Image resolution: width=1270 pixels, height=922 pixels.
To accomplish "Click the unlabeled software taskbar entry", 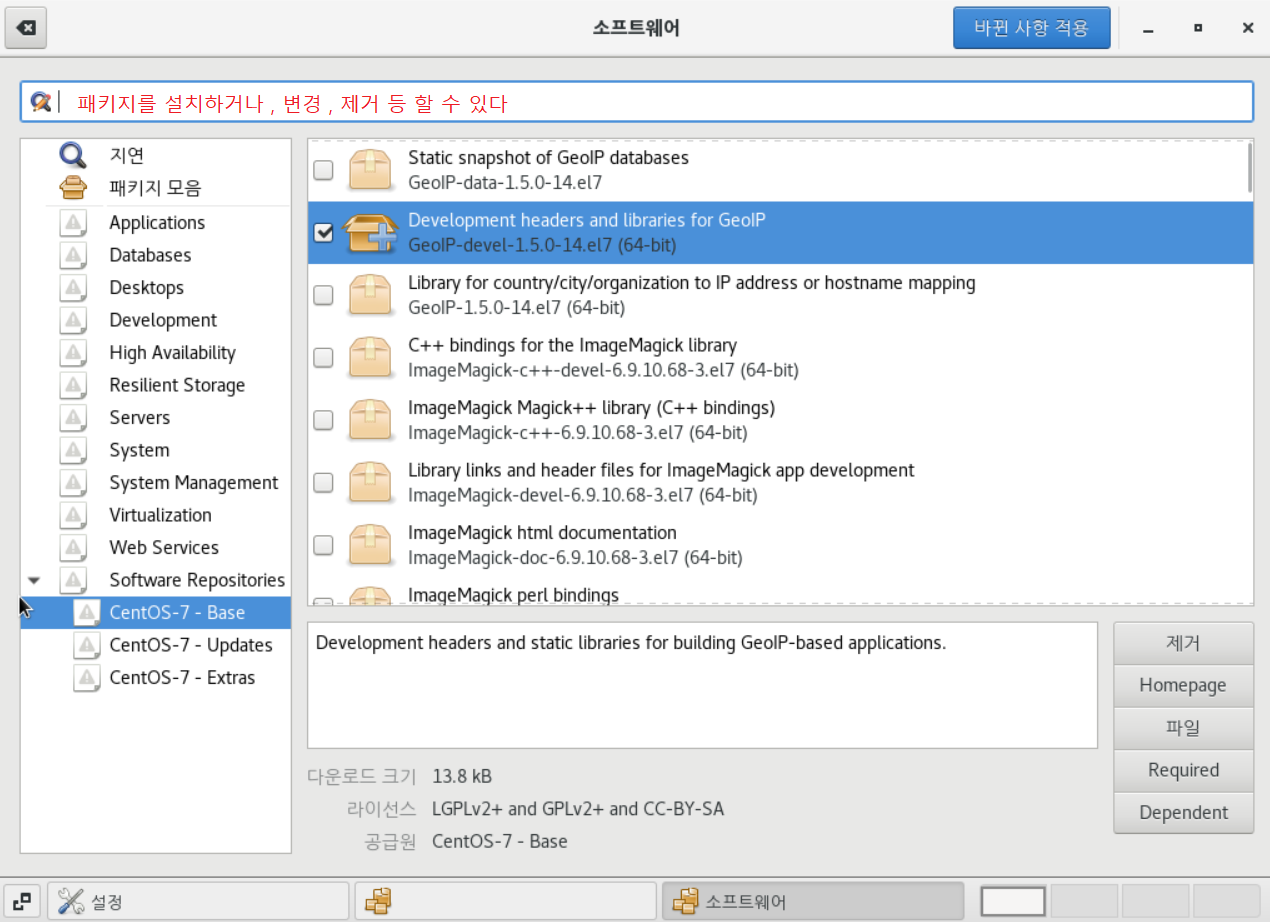I will [x=505, y=901].
